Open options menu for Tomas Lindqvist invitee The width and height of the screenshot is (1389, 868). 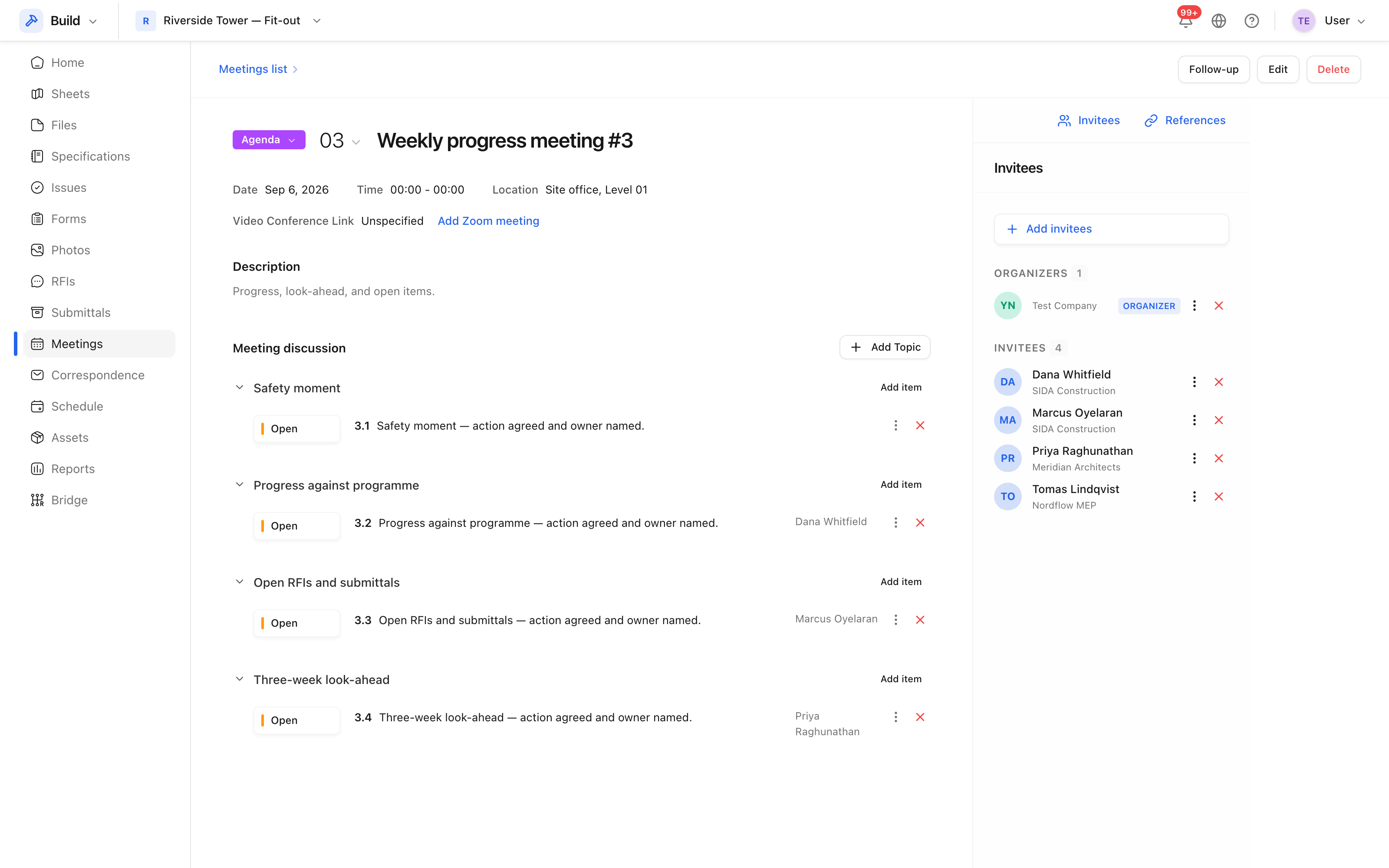click(1194, 496)
